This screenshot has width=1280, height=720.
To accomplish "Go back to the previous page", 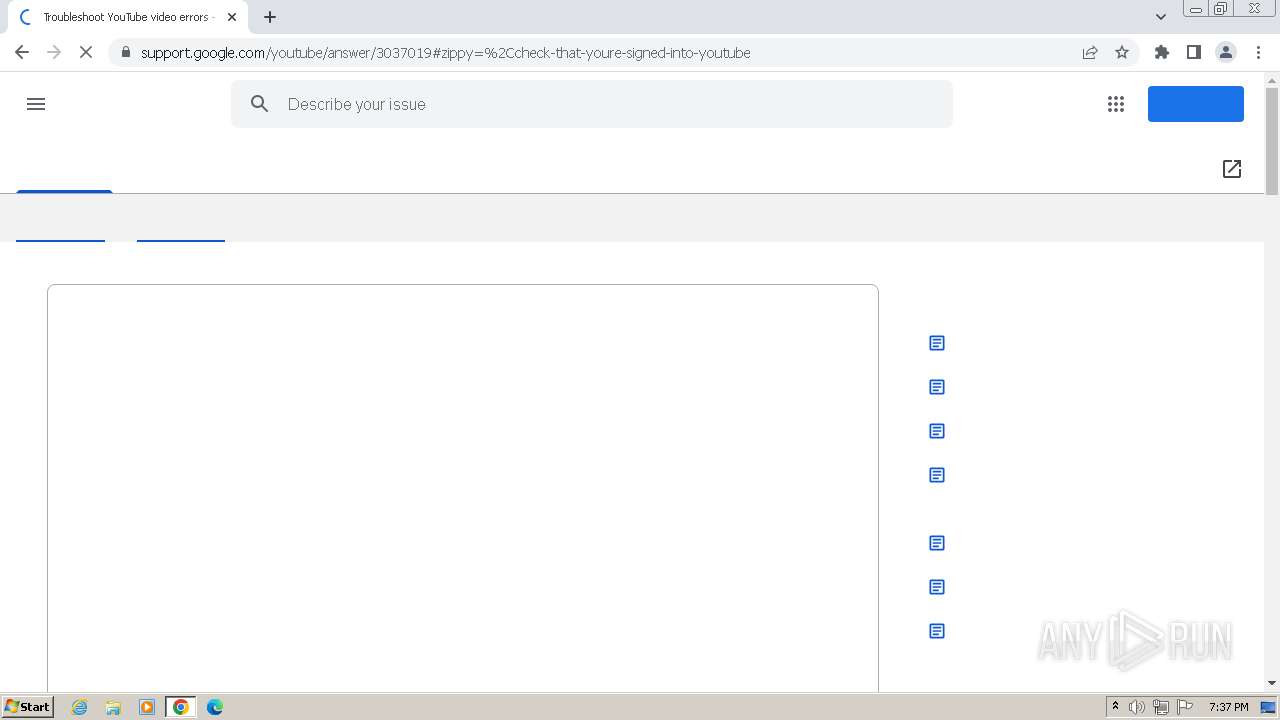I will pyautogui.click(x=22, y=52).
